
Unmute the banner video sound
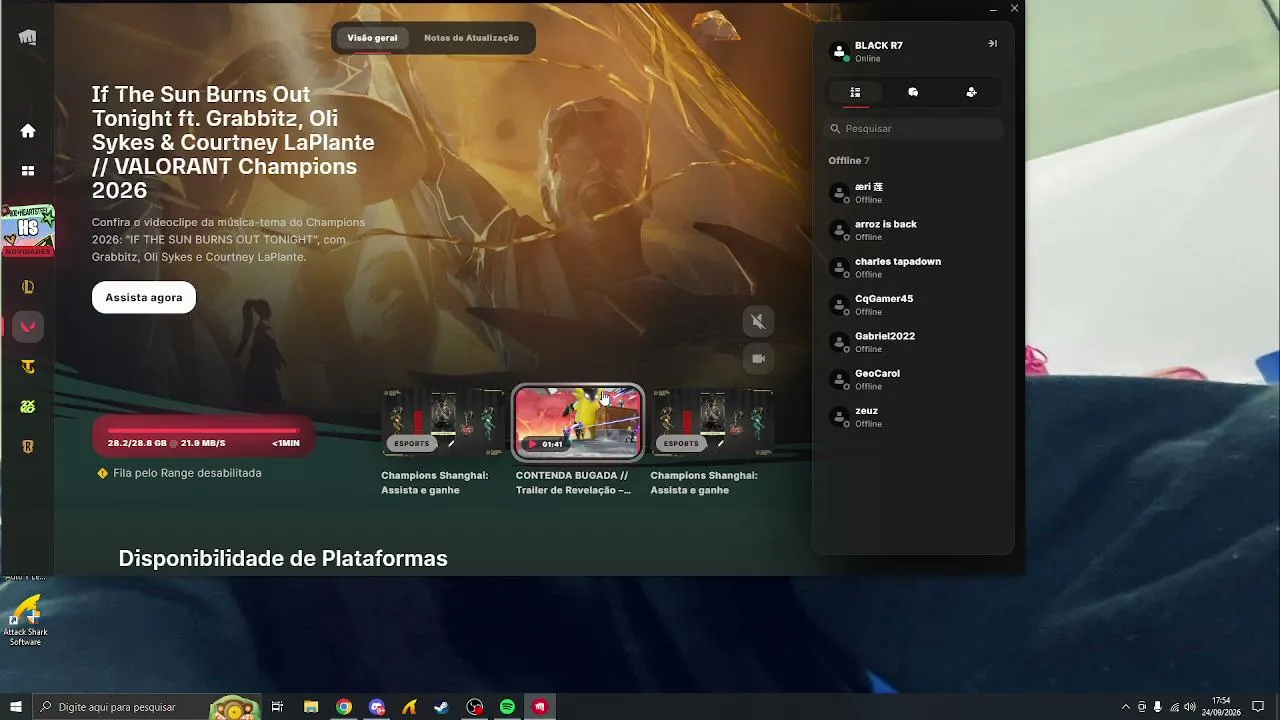click(x=758, y=321)
